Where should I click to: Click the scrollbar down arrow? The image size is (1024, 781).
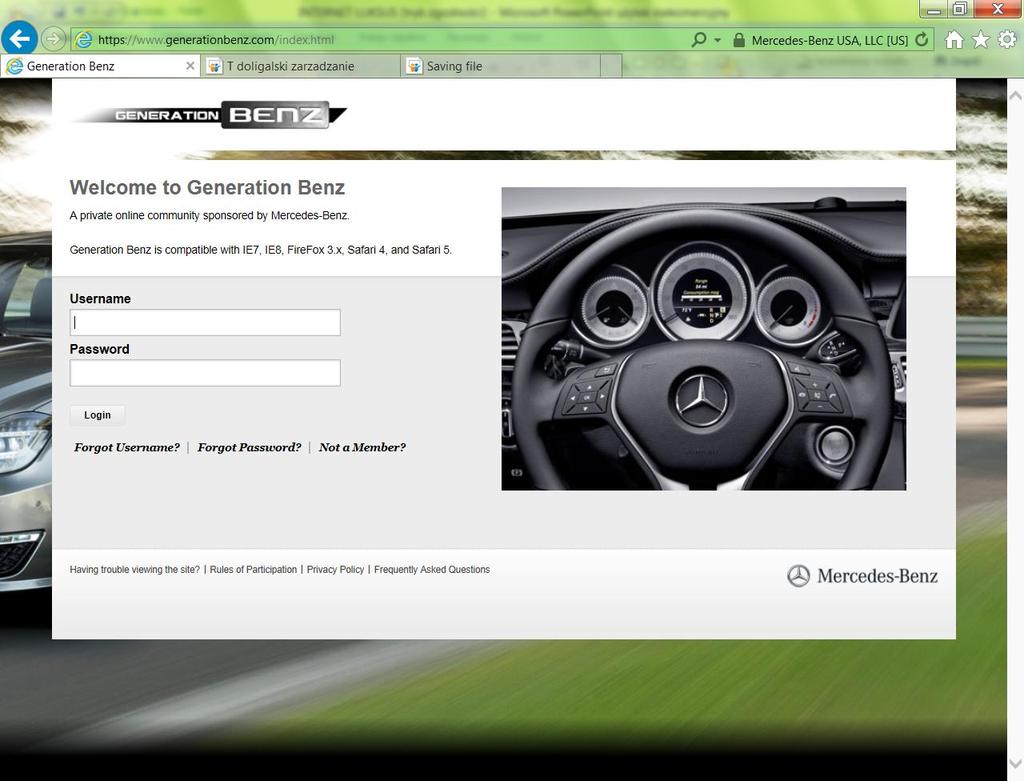[1016, 763]
